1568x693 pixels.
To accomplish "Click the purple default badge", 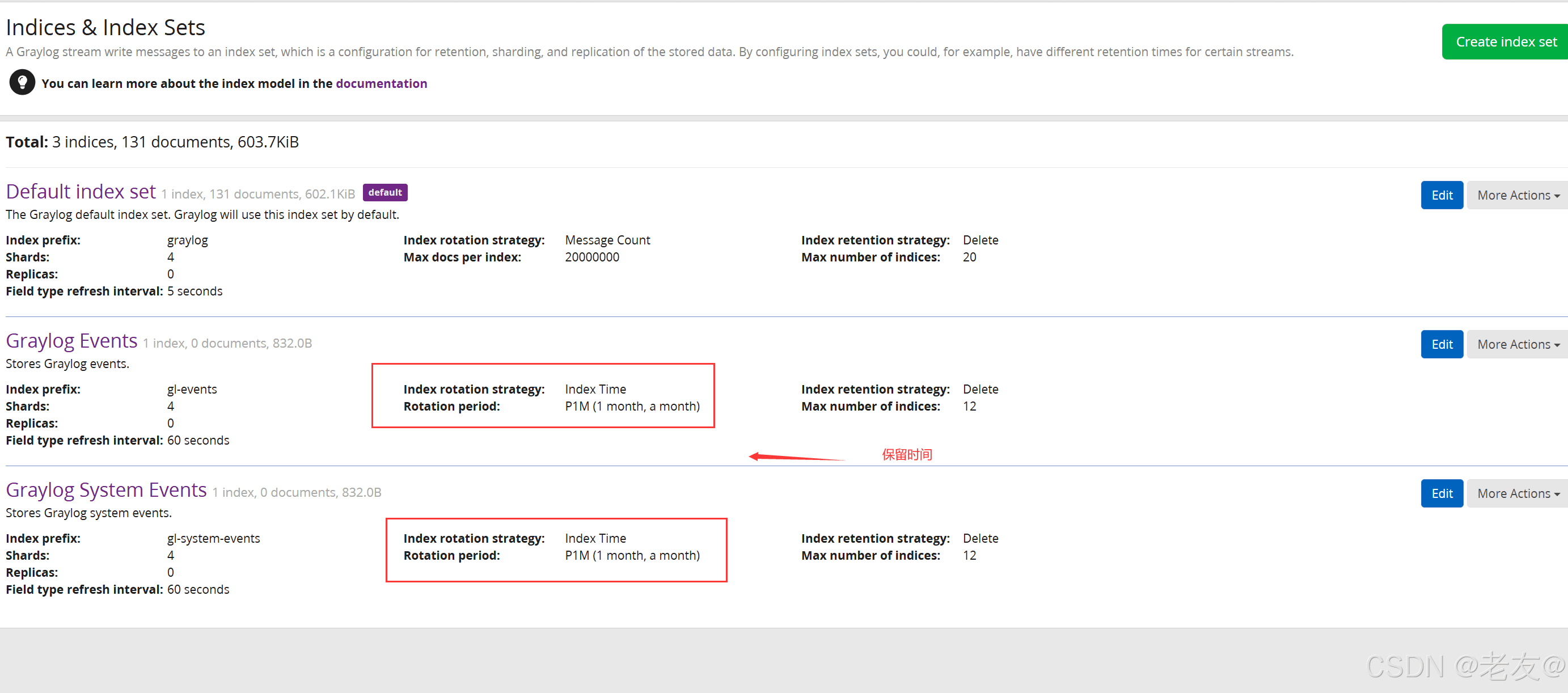I will (384, 192).
